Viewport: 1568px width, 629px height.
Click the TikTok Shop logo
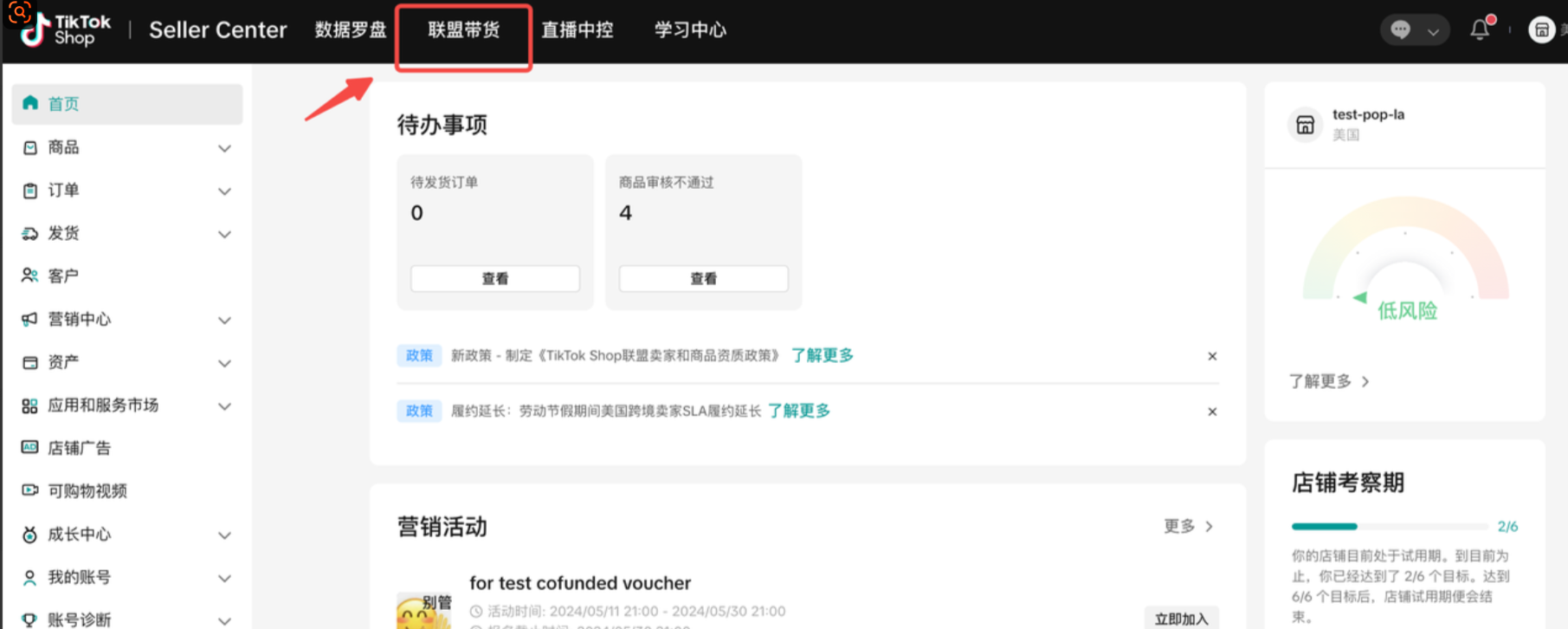tap(65, 29)
